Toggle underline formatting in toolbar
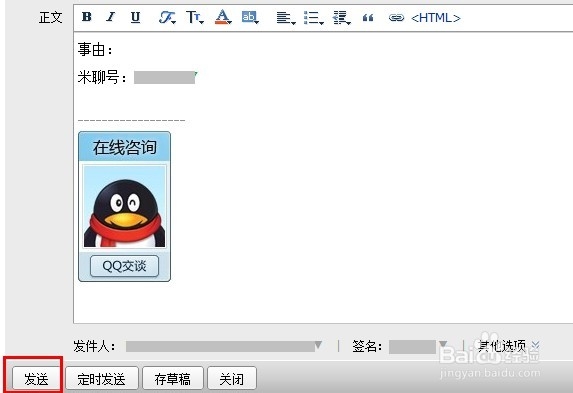Image resolution: width=573 pixels, height=393 pixels. [135, 17]
